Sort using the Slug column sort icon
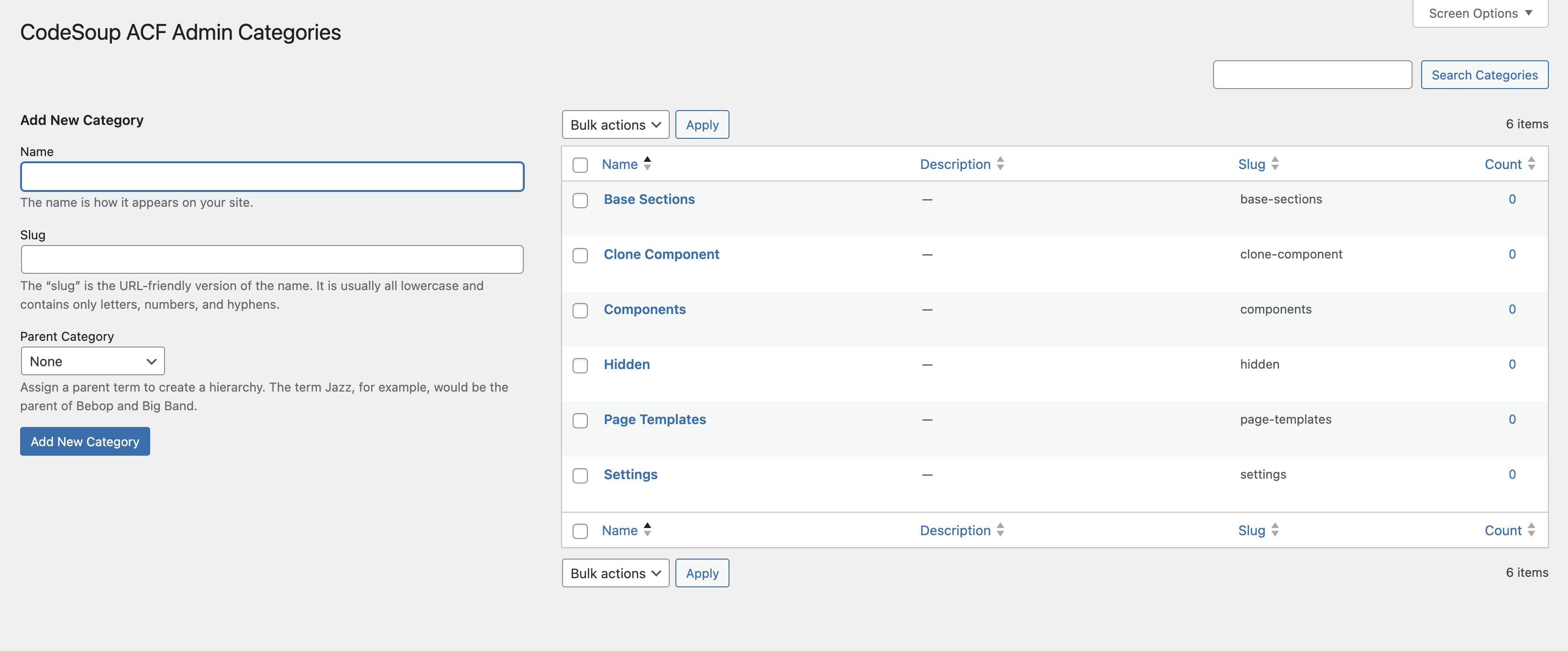 (1276, 164)
